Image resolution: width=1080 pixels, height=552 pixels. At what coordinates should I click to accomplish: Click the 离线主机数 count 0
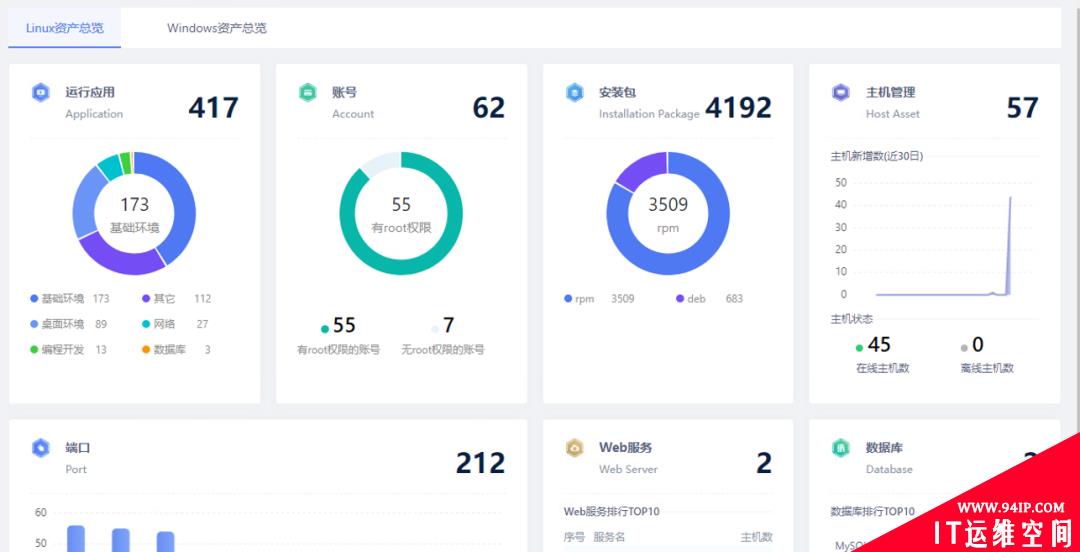tap(977, 345)
